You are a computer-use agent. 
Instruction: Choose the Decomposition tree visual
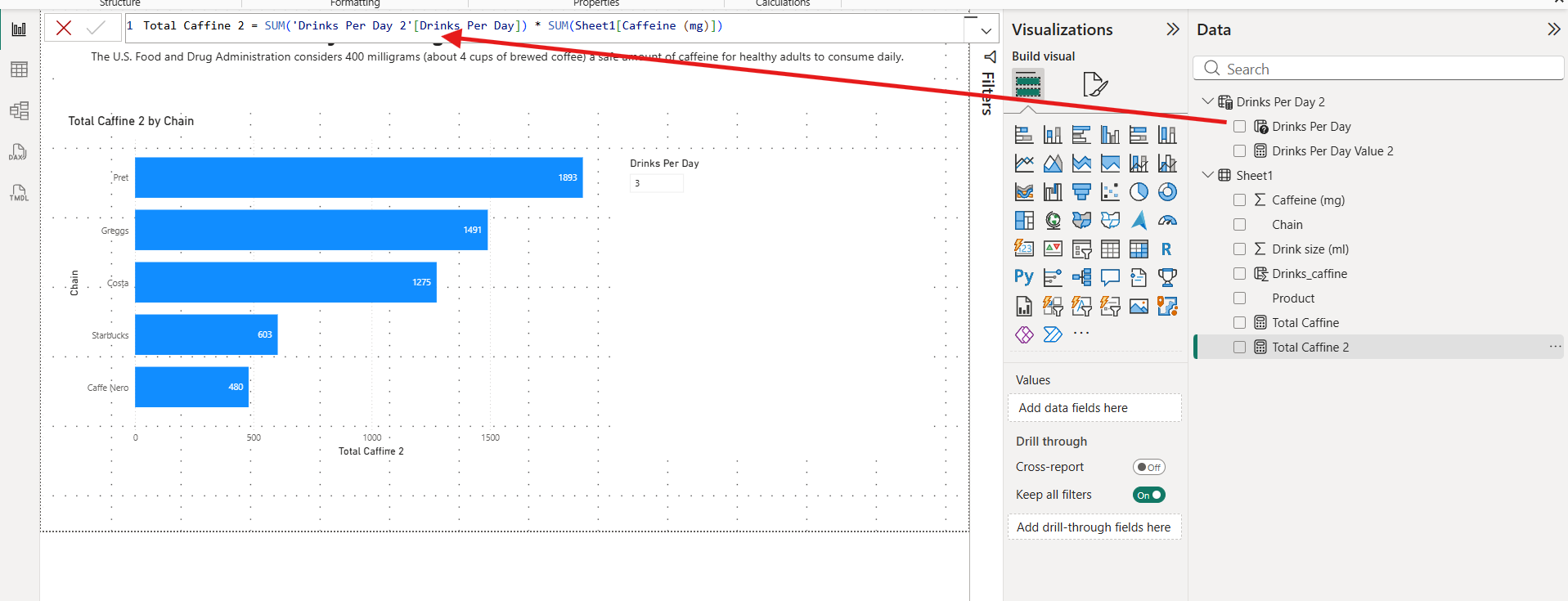point(1081,278)
